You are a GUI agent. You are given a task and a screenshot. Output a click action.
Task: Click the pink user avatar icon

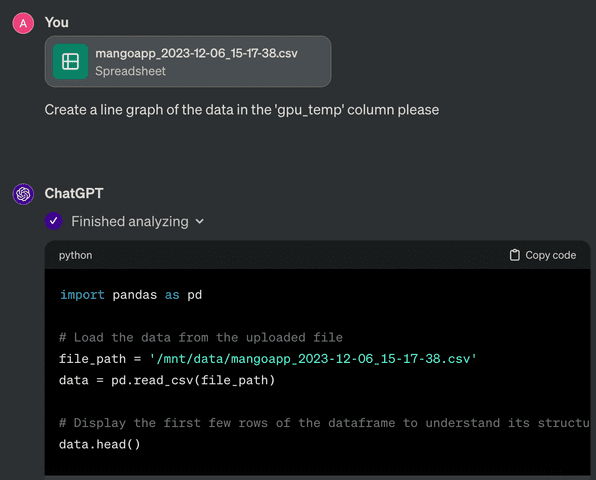pos(23,23)
